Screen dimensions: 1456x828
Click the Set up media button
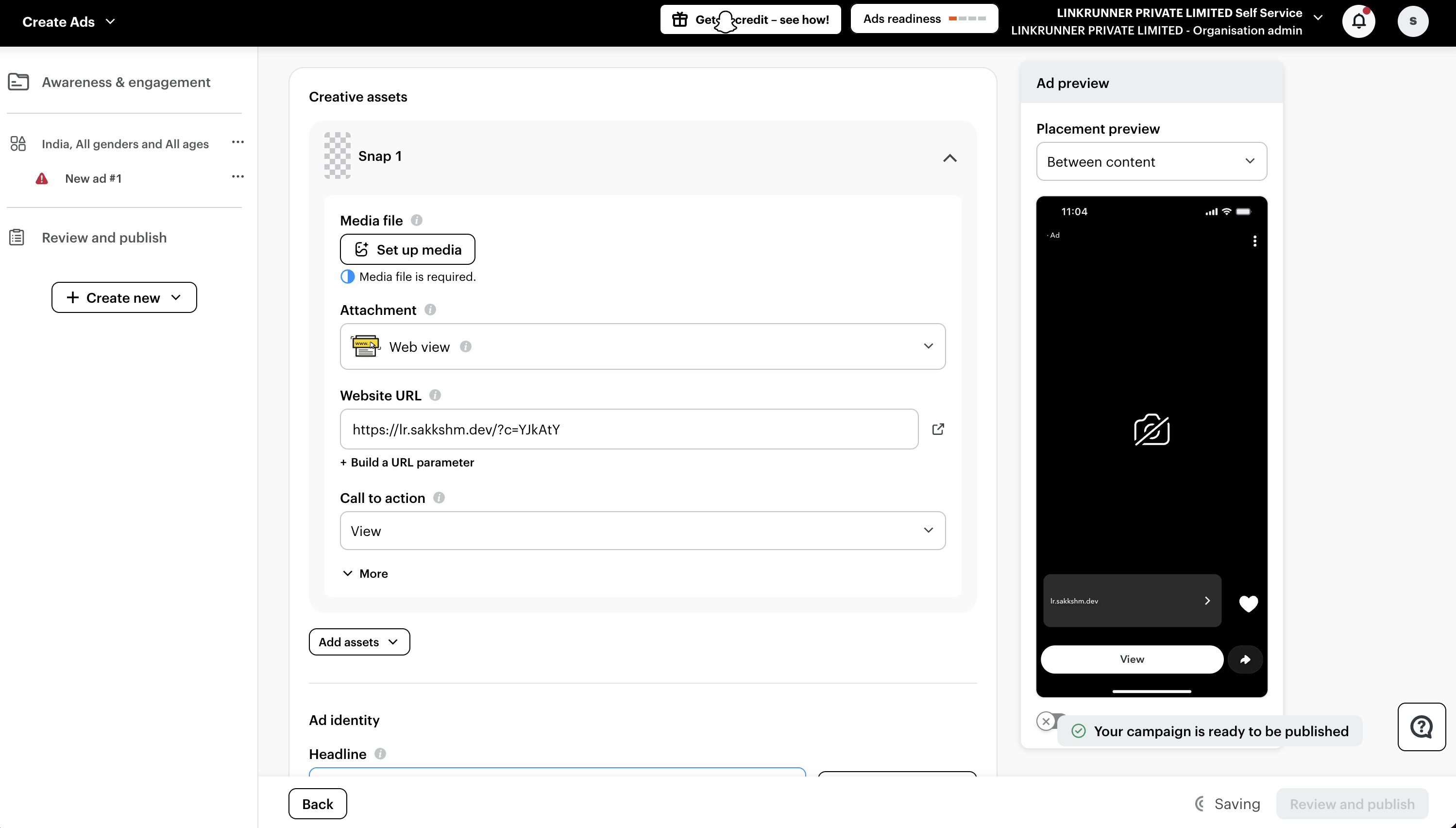(x=407, y=250)
